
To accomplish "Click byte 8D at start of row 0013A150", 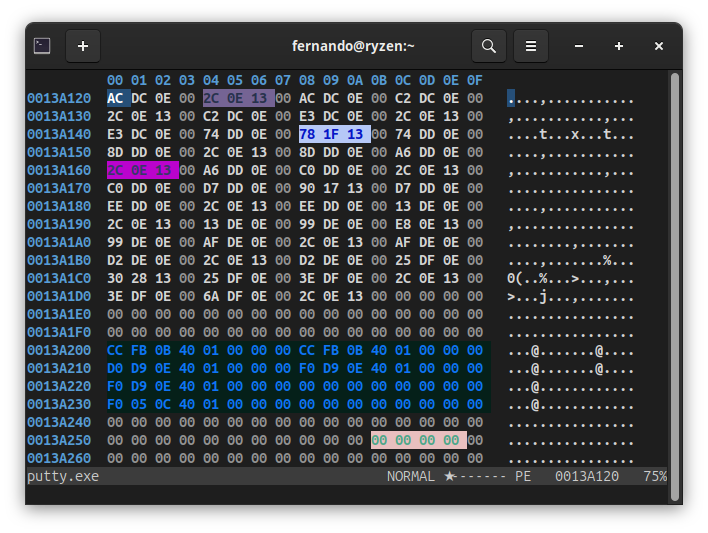I will point(115,152).
